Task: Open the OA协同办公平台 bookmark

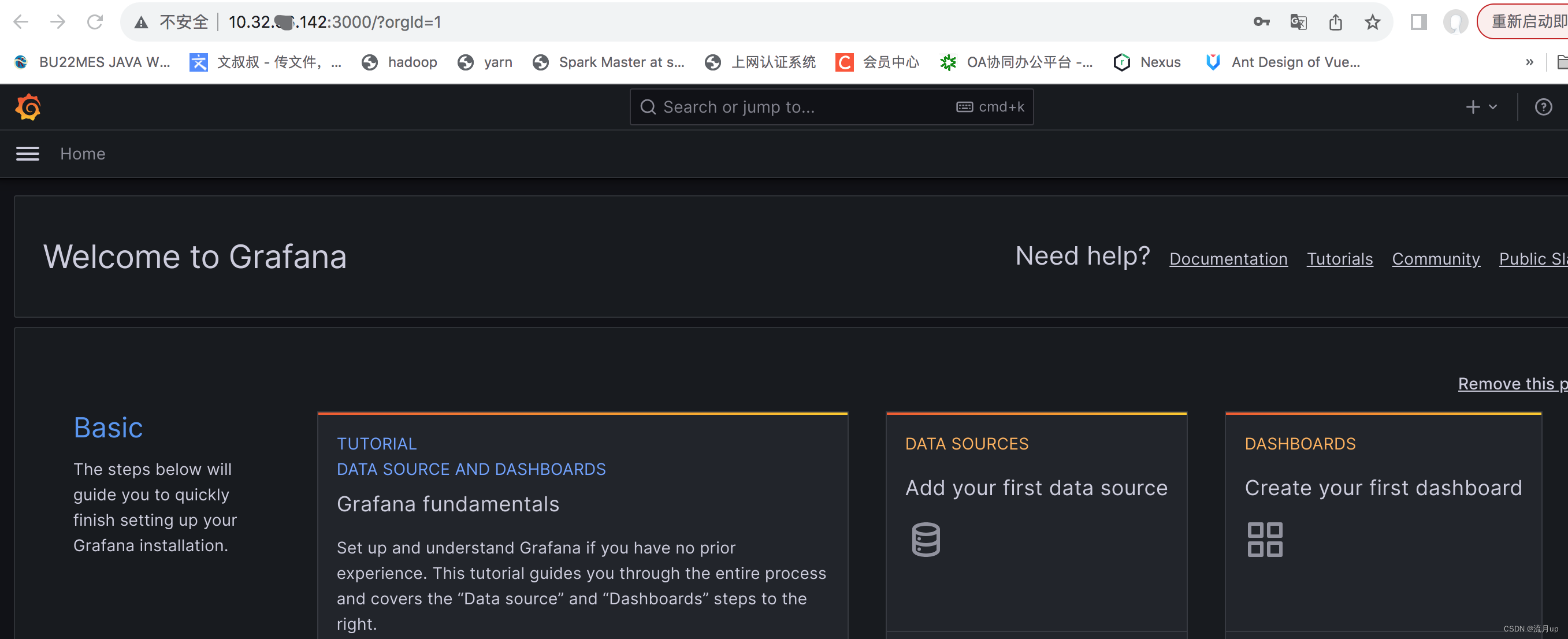Action: [x=1016, y=62]
